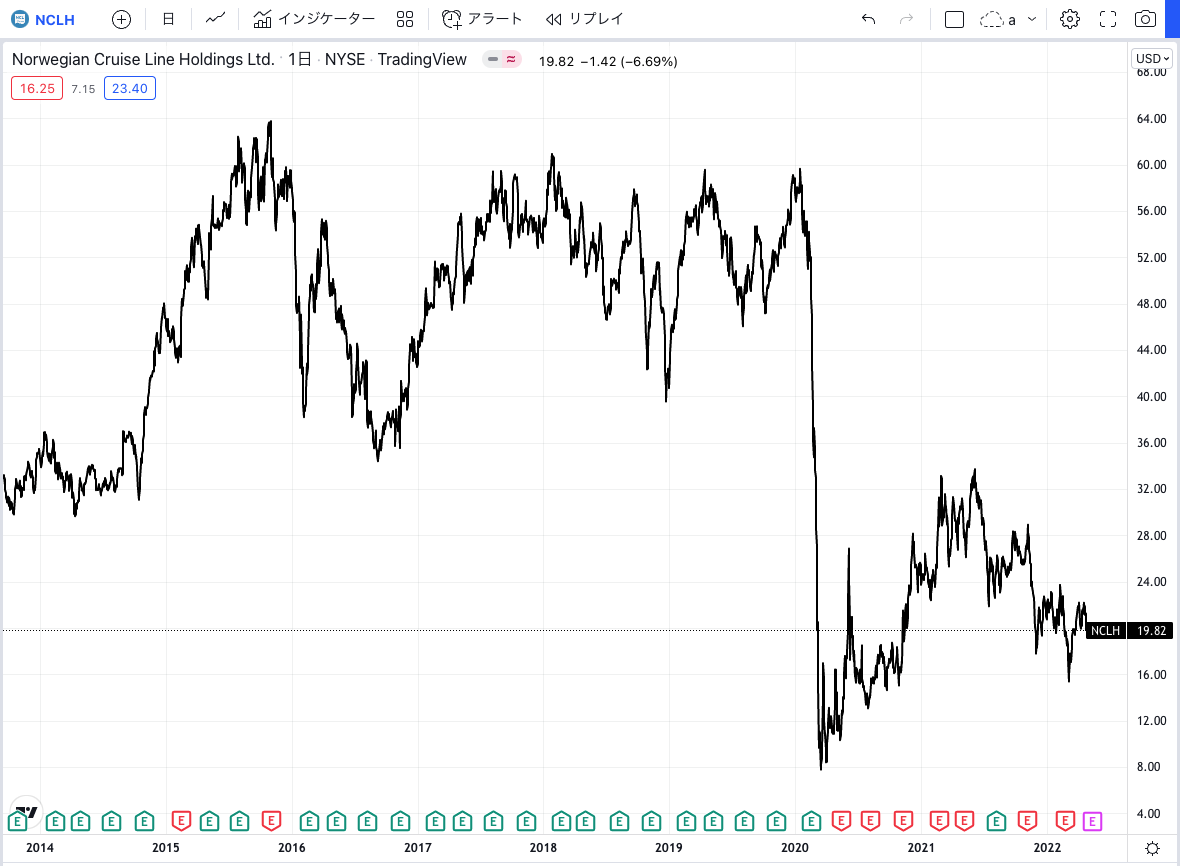
Task: Click the purple upcoming earnings marker
Action: [1092, 821]
